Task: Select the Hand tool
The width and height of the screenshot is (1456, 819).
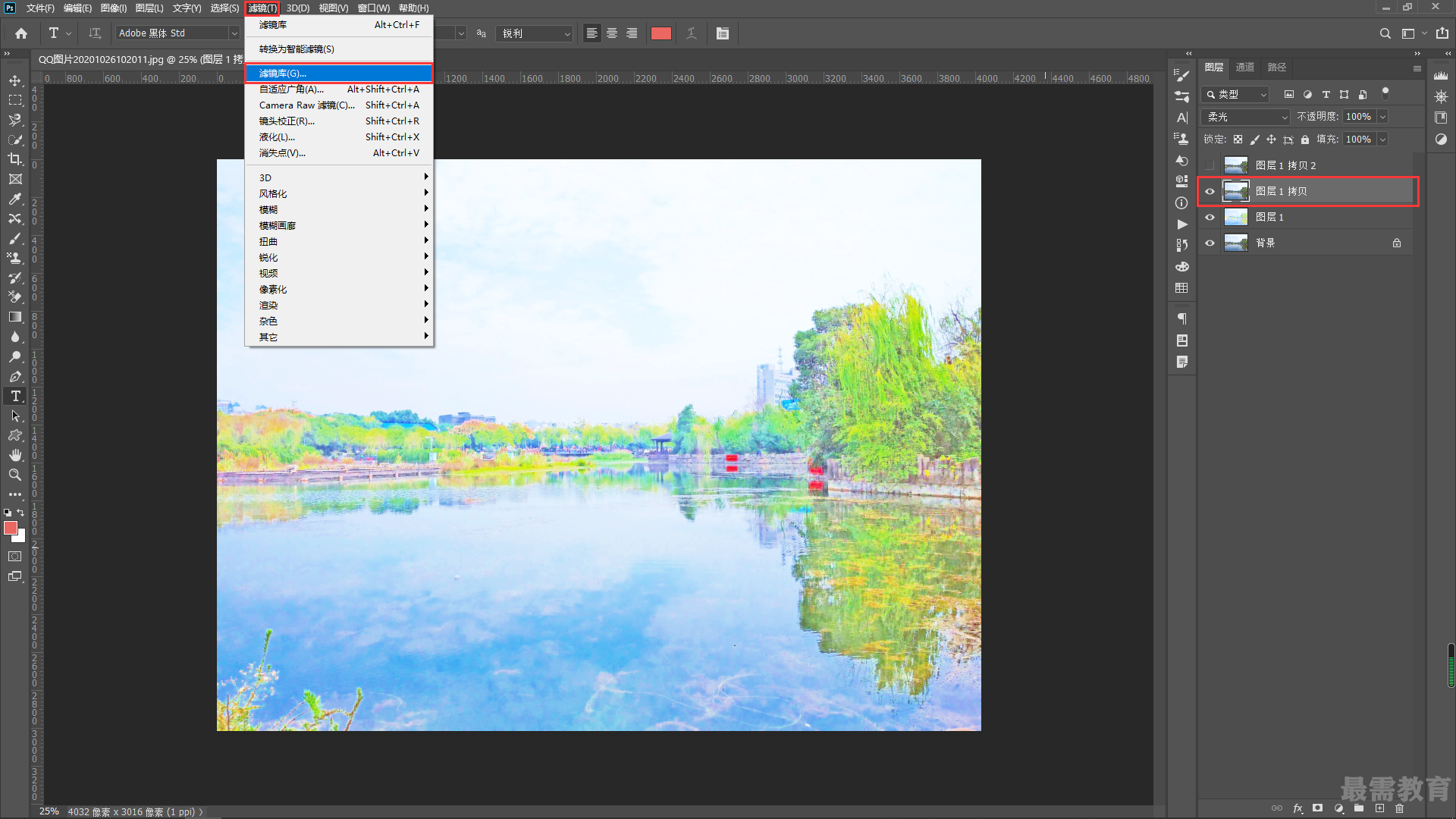Action: tap(15, 455)
